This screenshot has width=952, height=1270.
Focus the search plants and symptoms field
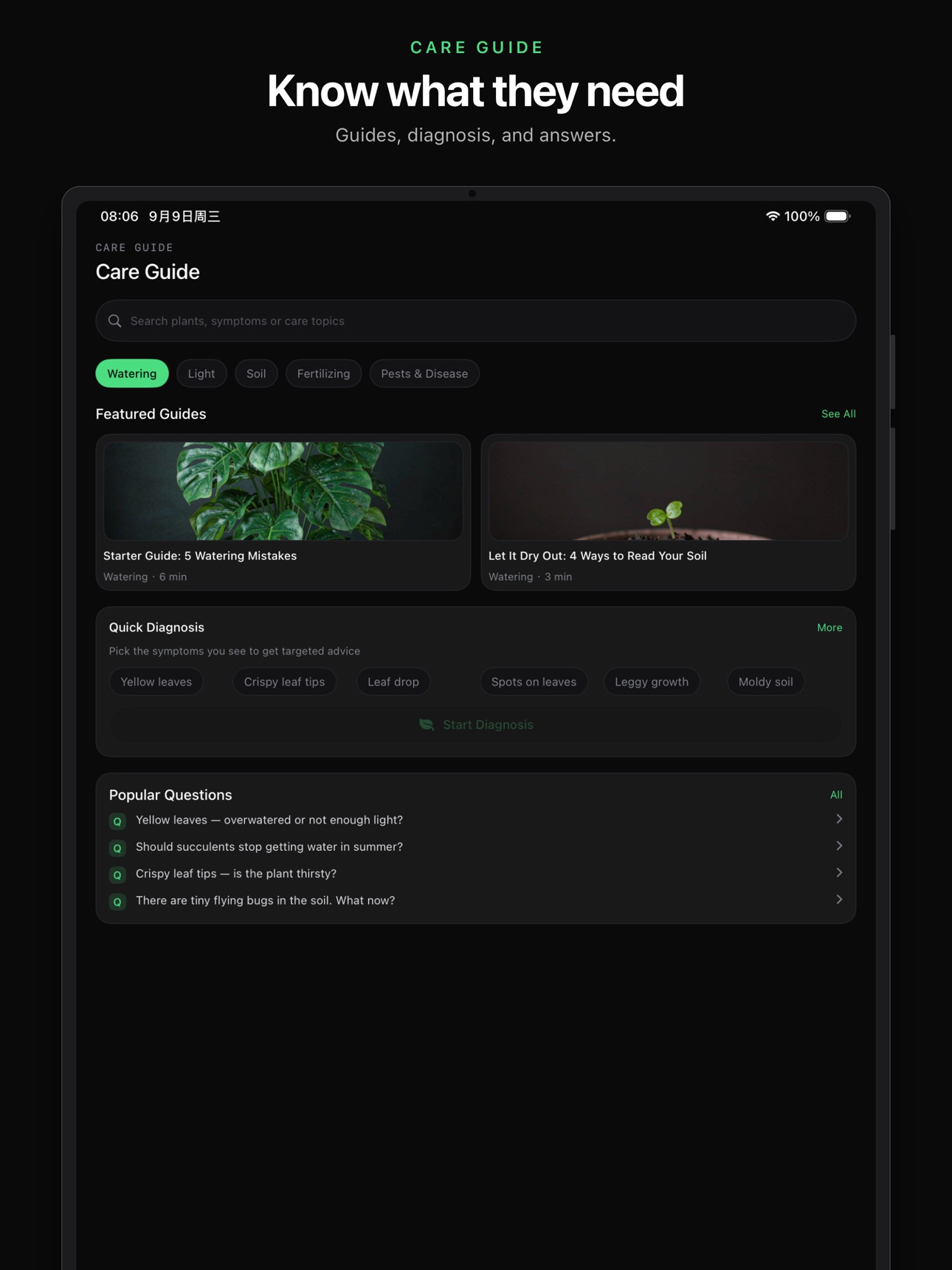pyautogui.click(x=476, y=321)
